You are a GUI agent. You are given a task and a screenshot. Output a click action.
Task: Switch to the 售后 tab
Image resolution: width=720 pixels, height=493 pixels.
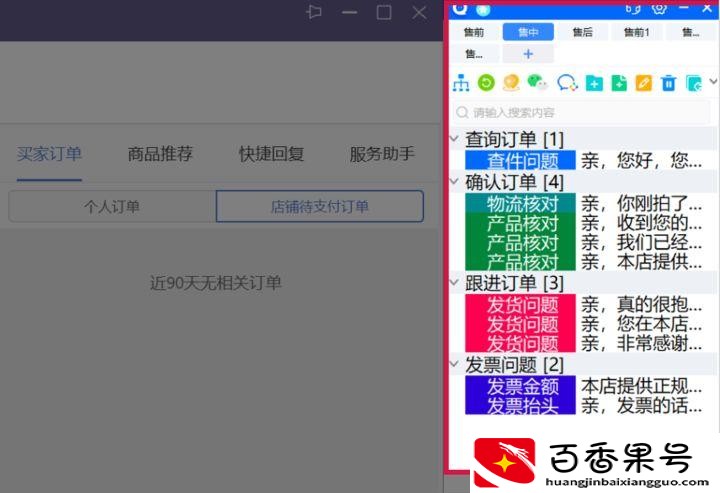point(582,32)
